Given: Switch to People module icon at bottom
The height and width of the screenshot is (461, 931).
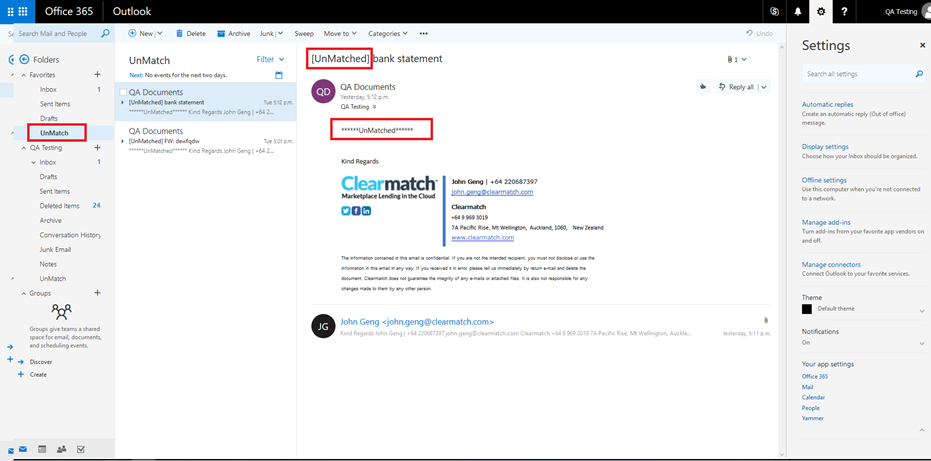Looking at the screenshot, I should click(61, 449).
